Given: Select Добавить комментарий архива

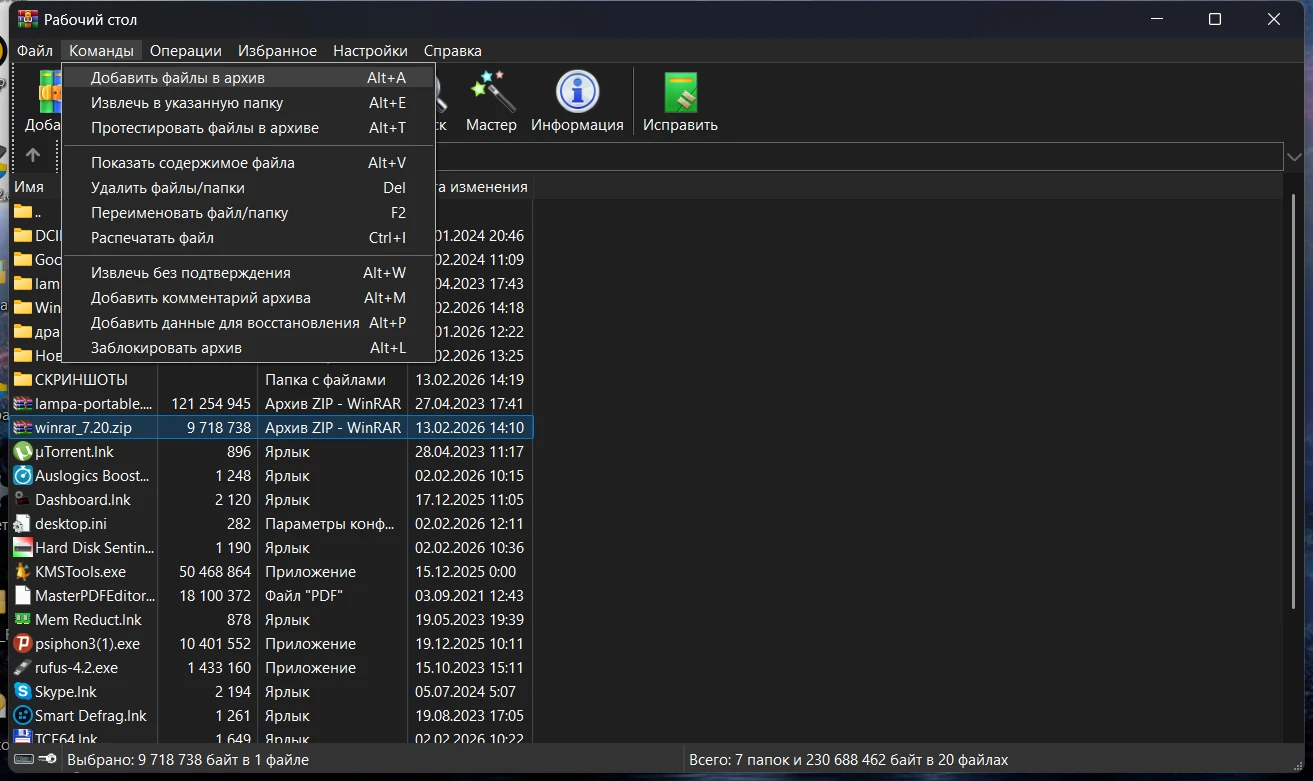Looking at the screenshot, I should [201, 298].
